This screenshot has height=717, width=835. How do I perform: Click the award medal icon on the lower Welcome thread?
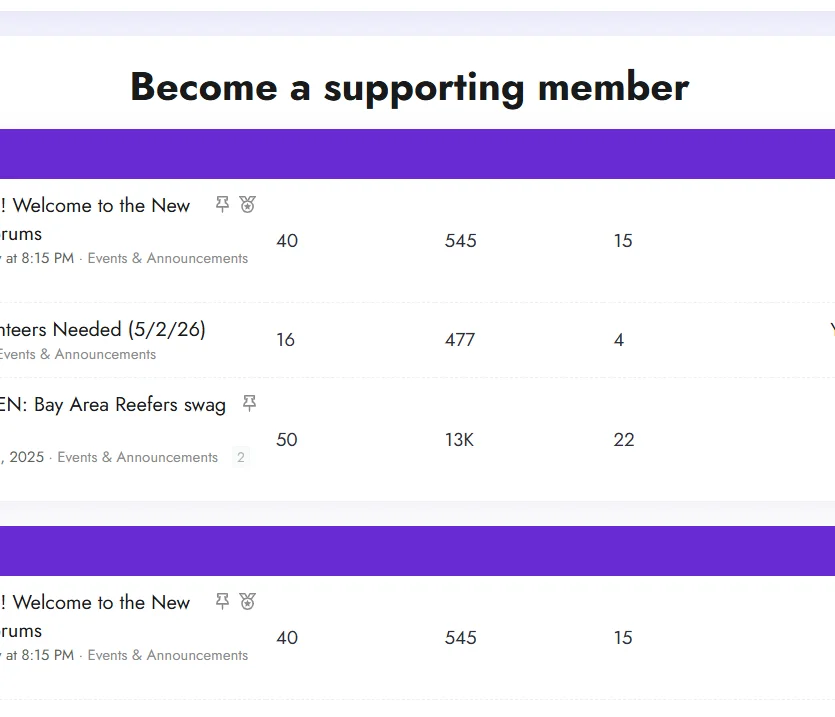(247, 601)
